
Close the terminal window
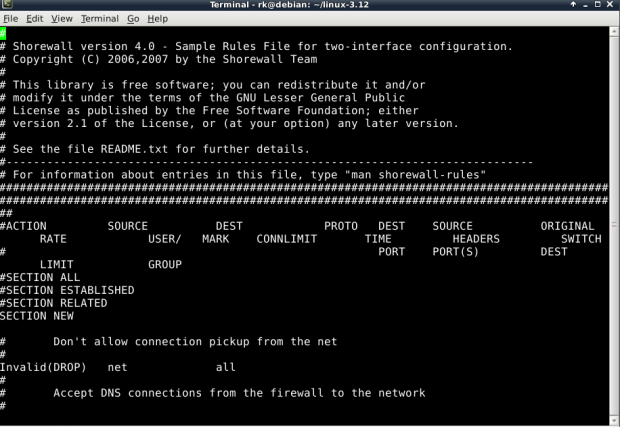pos(610,4)
